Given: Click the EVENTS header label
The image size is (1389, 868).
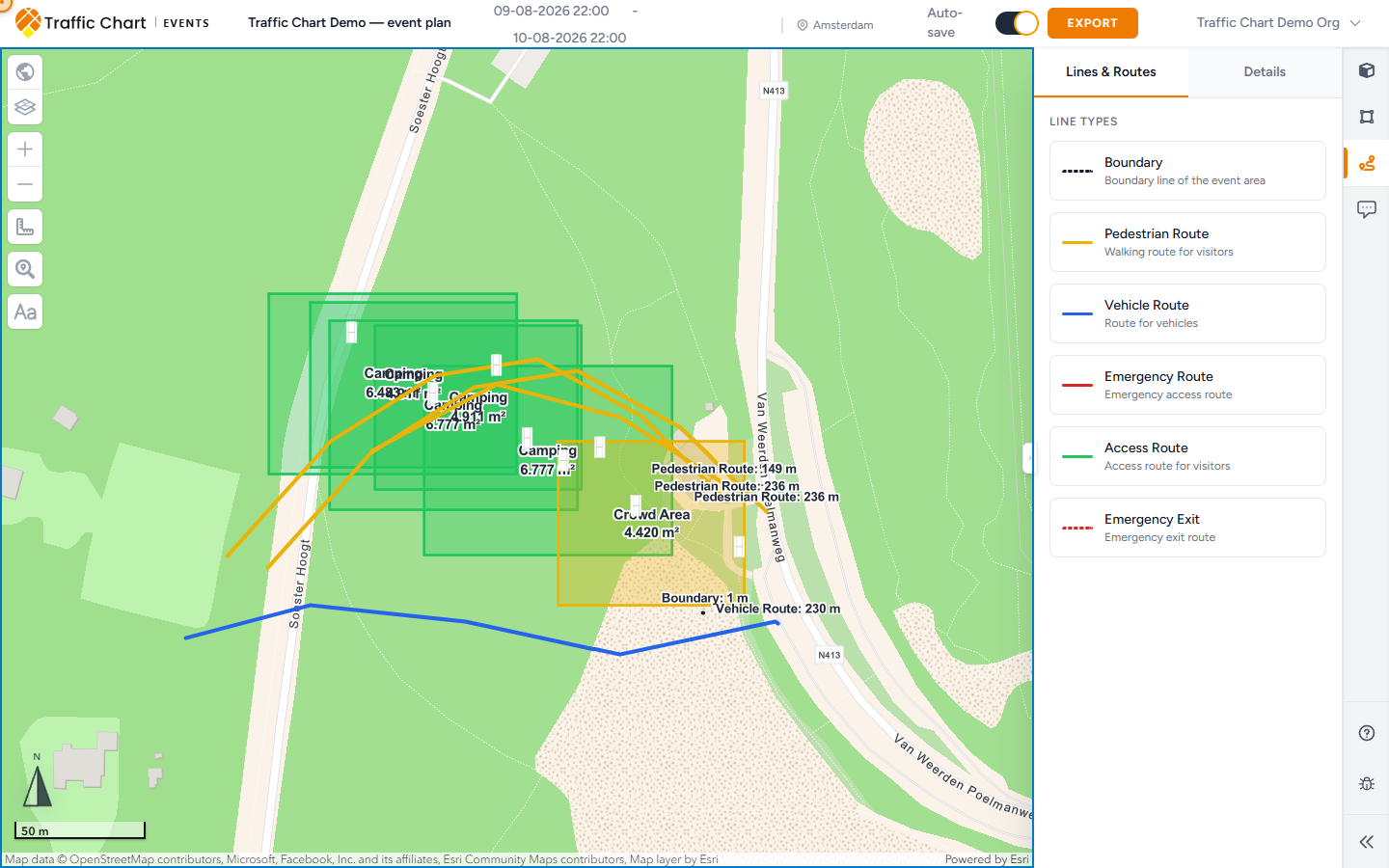Looking at the screenshot, I should pyautogui.click(x=186, y=23).
